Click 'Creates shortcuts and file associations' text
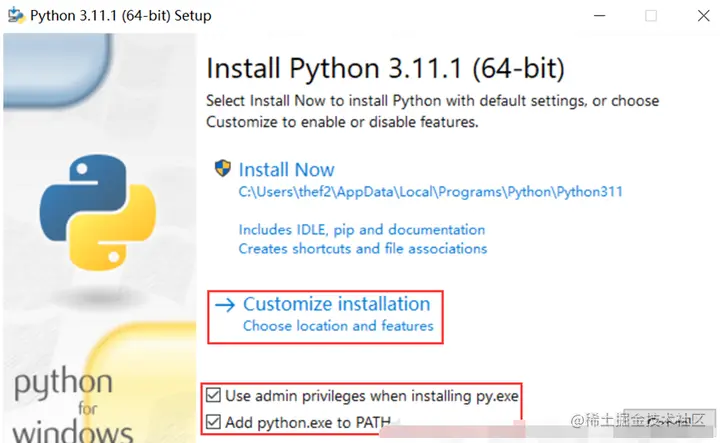The image size is (720, 443). 363,249
